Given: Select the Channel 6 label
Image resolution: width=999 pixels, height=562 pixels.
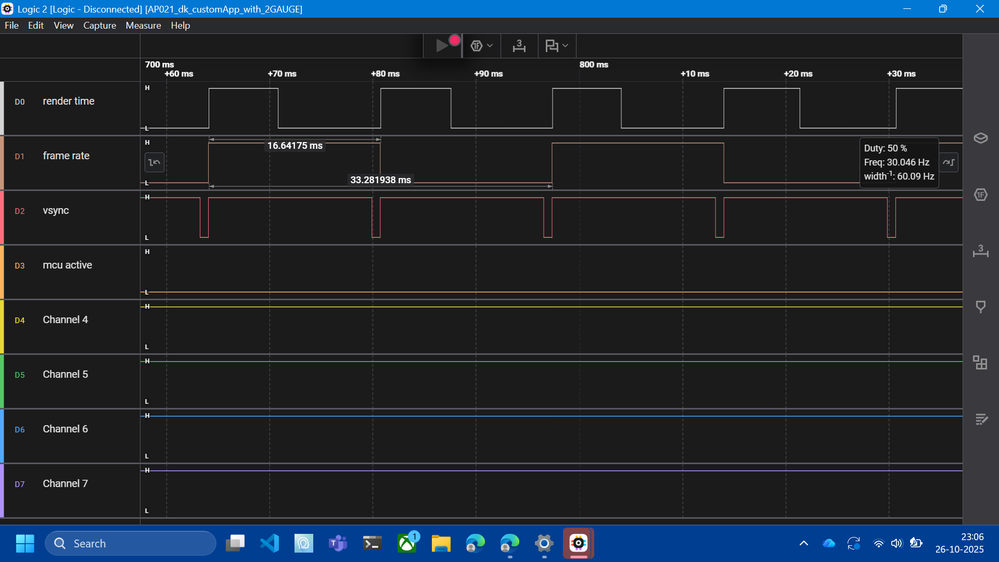Looking at the screenshot, I should click(x=65, y=429).
